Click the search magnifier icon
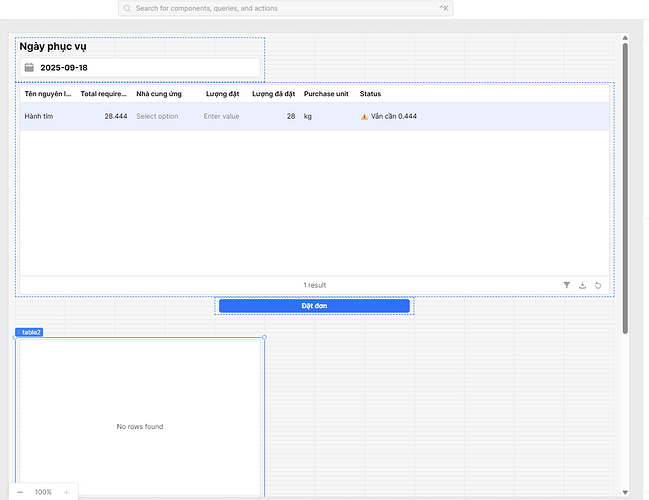 pyautogui.click(x=127, y=8)
